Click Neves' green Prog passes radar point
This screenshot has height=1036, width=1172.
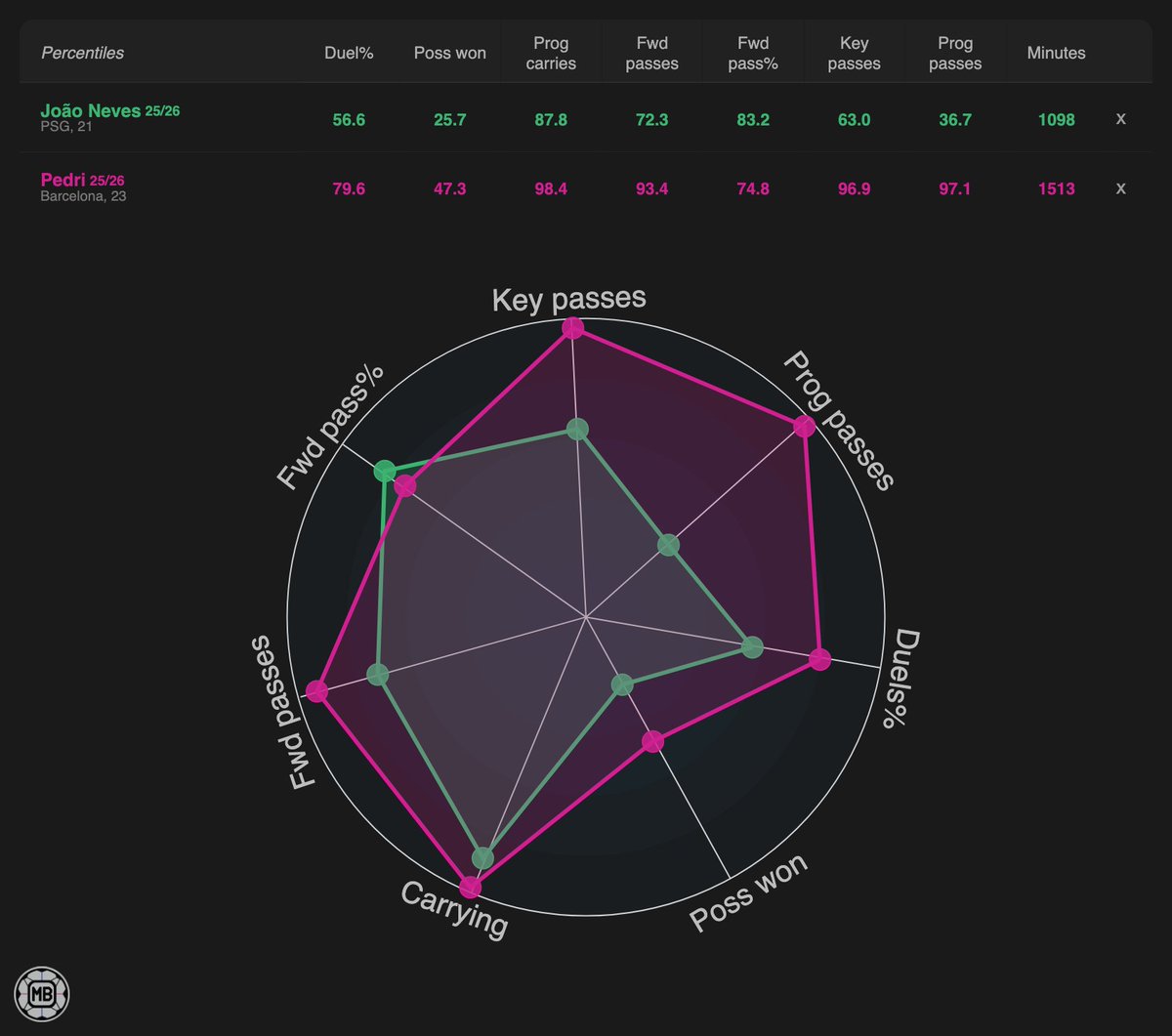coord(668,545)
